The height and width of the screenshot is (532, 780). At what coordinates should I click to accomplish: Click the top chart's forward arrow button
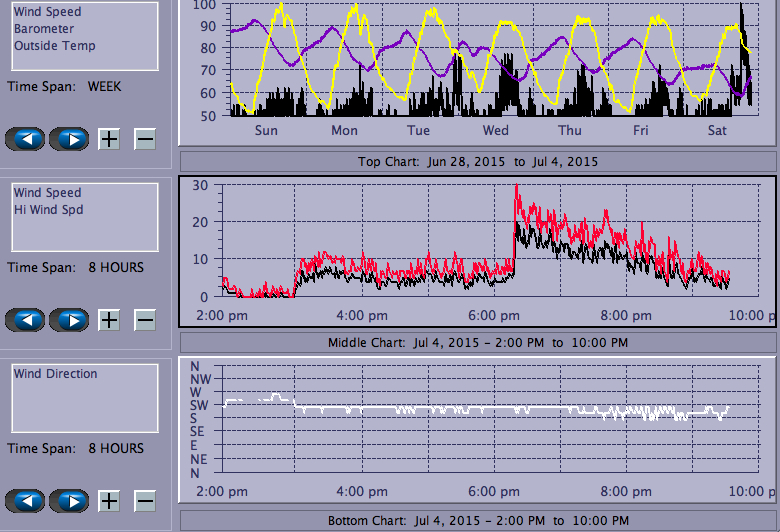click(x=69, y=138)
